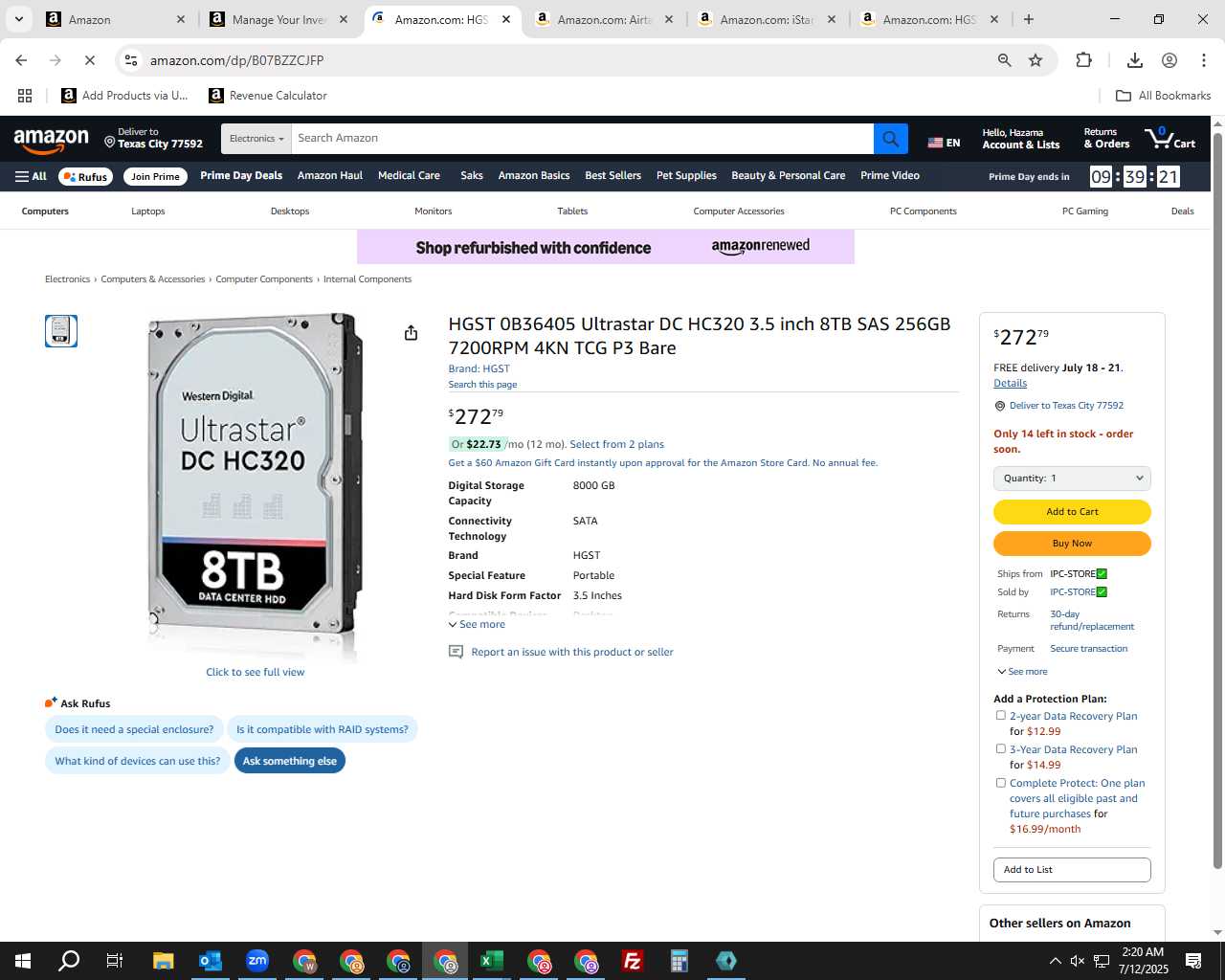
Task: Click the Add to Cart button
Action: [1072, 512]
